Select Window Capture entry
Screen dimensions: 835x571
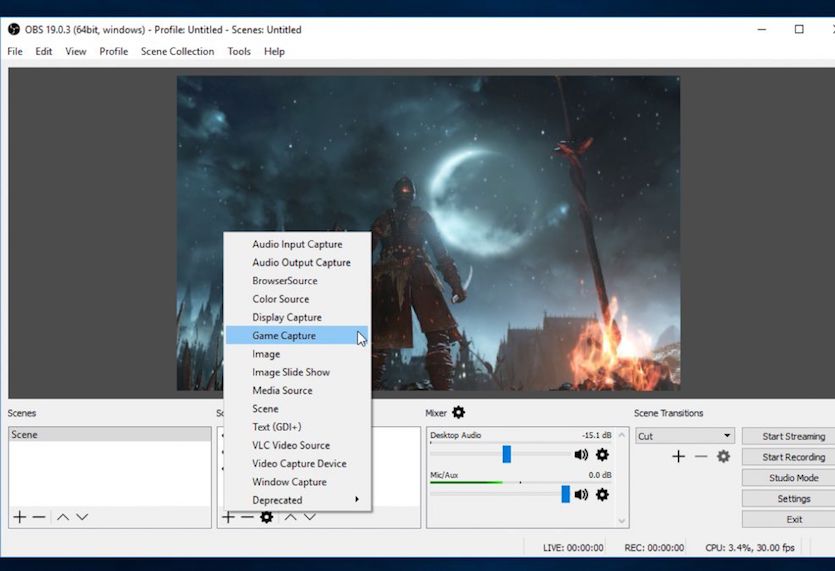(297, 482)
